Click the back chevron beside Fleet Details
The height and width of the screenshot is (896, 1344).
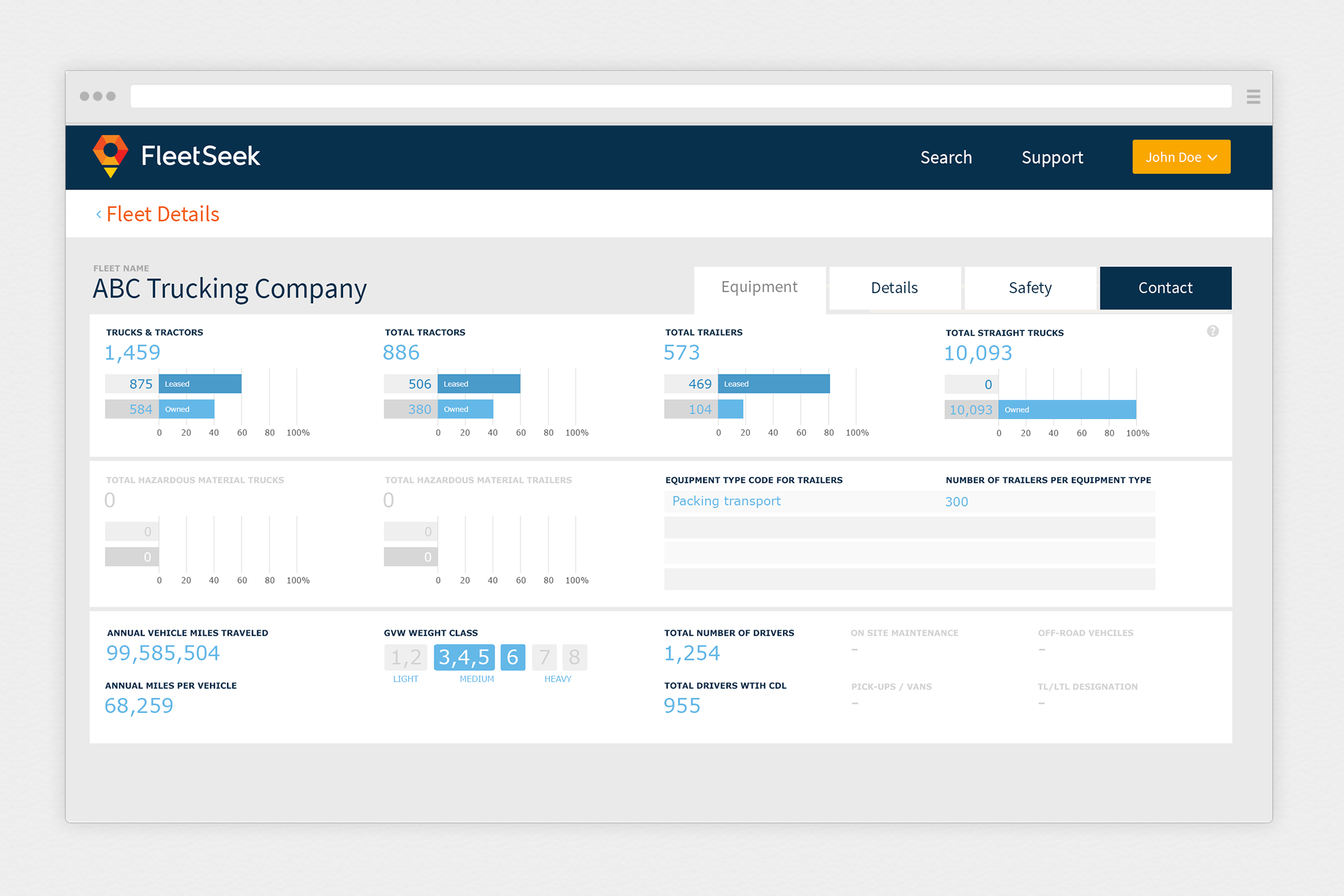point(98,214)
